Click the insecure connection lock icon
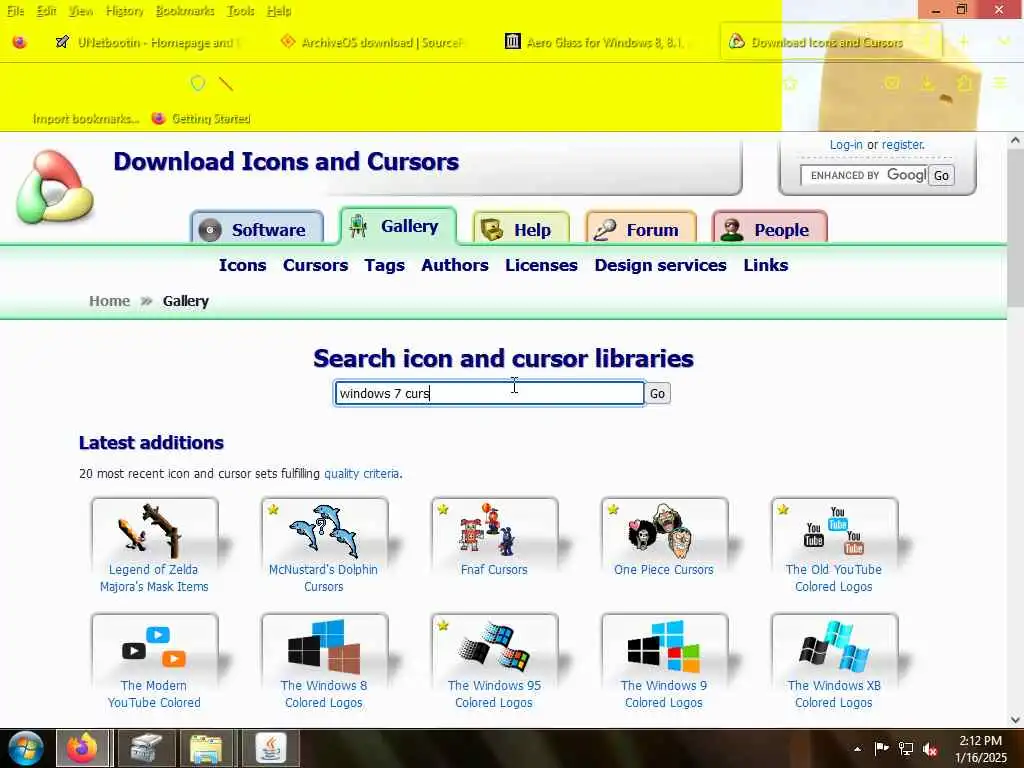 [x=226, y=84]
